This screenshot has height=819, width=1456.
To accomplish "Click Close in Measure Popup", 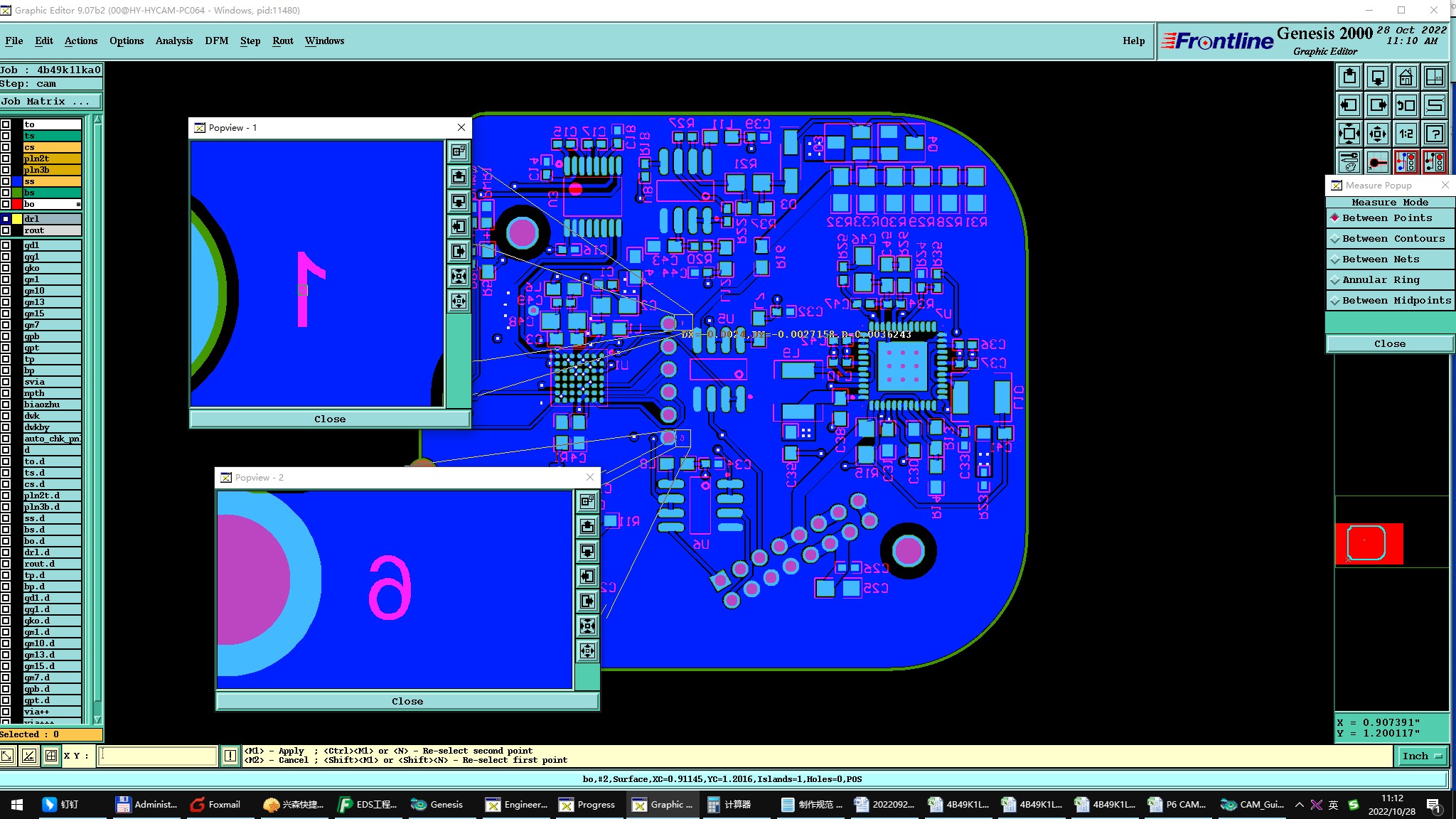I will [1390, 344].
